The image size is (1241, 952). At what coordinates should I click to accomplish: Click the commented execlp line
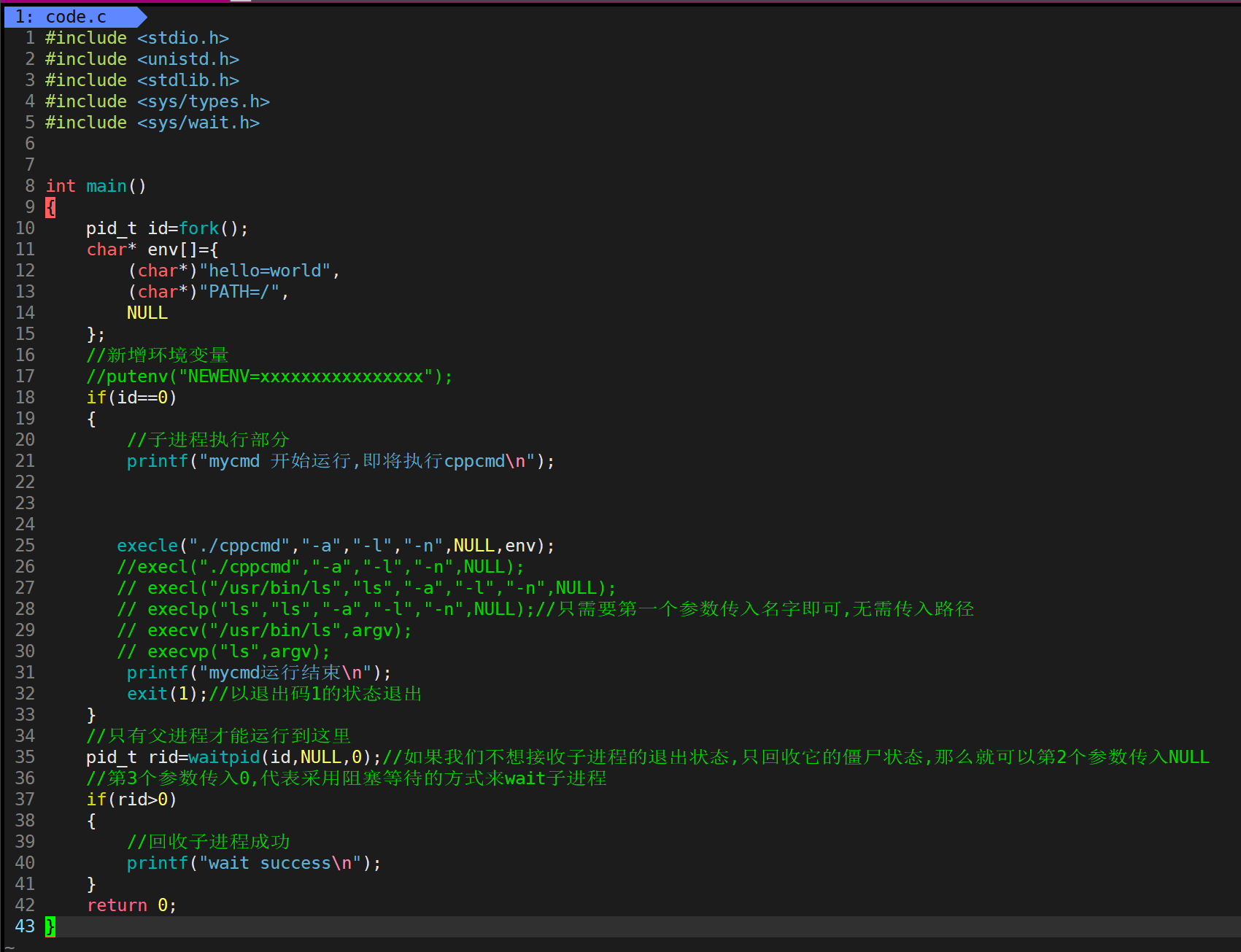pyautogui.click(x=546, y=609)
